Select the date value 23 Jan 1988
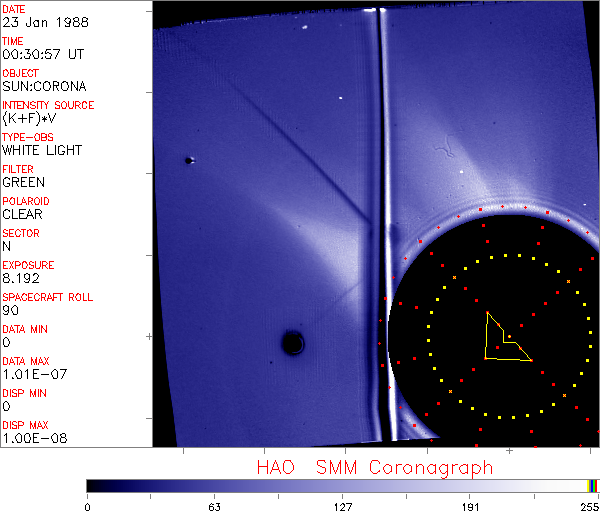600x512 pixels. 36,23
